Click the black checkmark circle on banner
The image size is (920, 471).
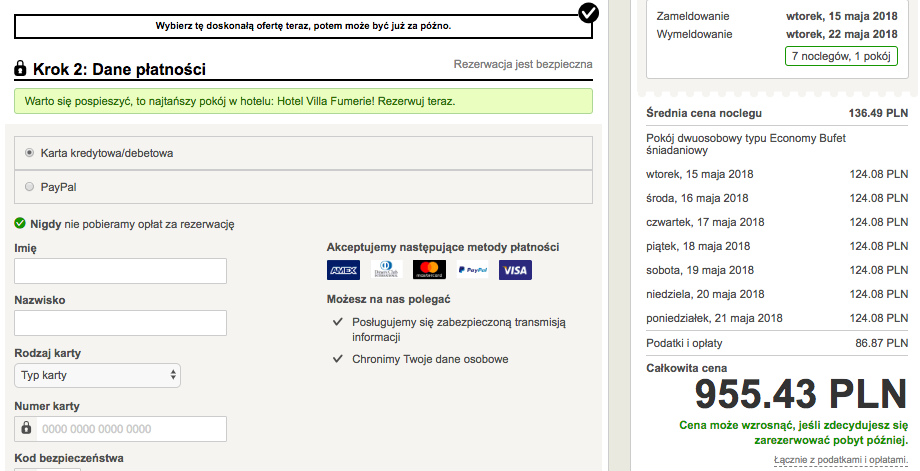(589, 12)
